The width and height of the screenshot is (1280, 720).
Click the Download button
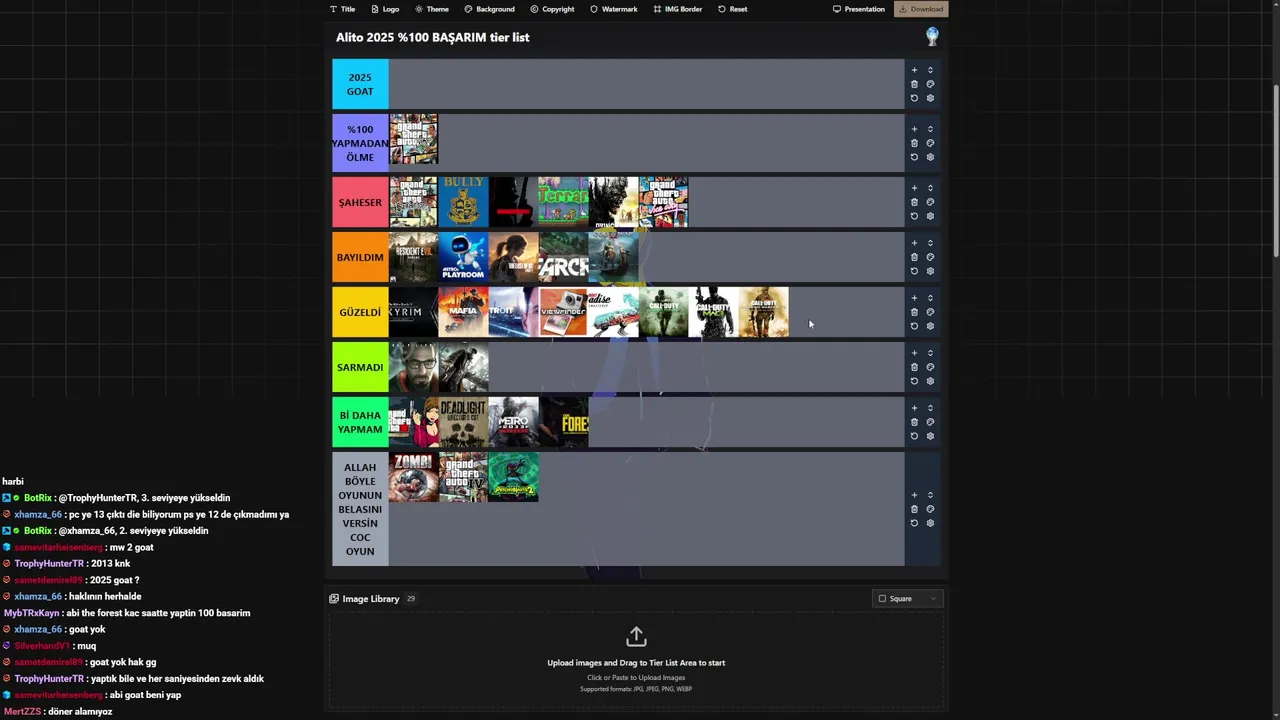pyautogui.click(x=920, y=9)
